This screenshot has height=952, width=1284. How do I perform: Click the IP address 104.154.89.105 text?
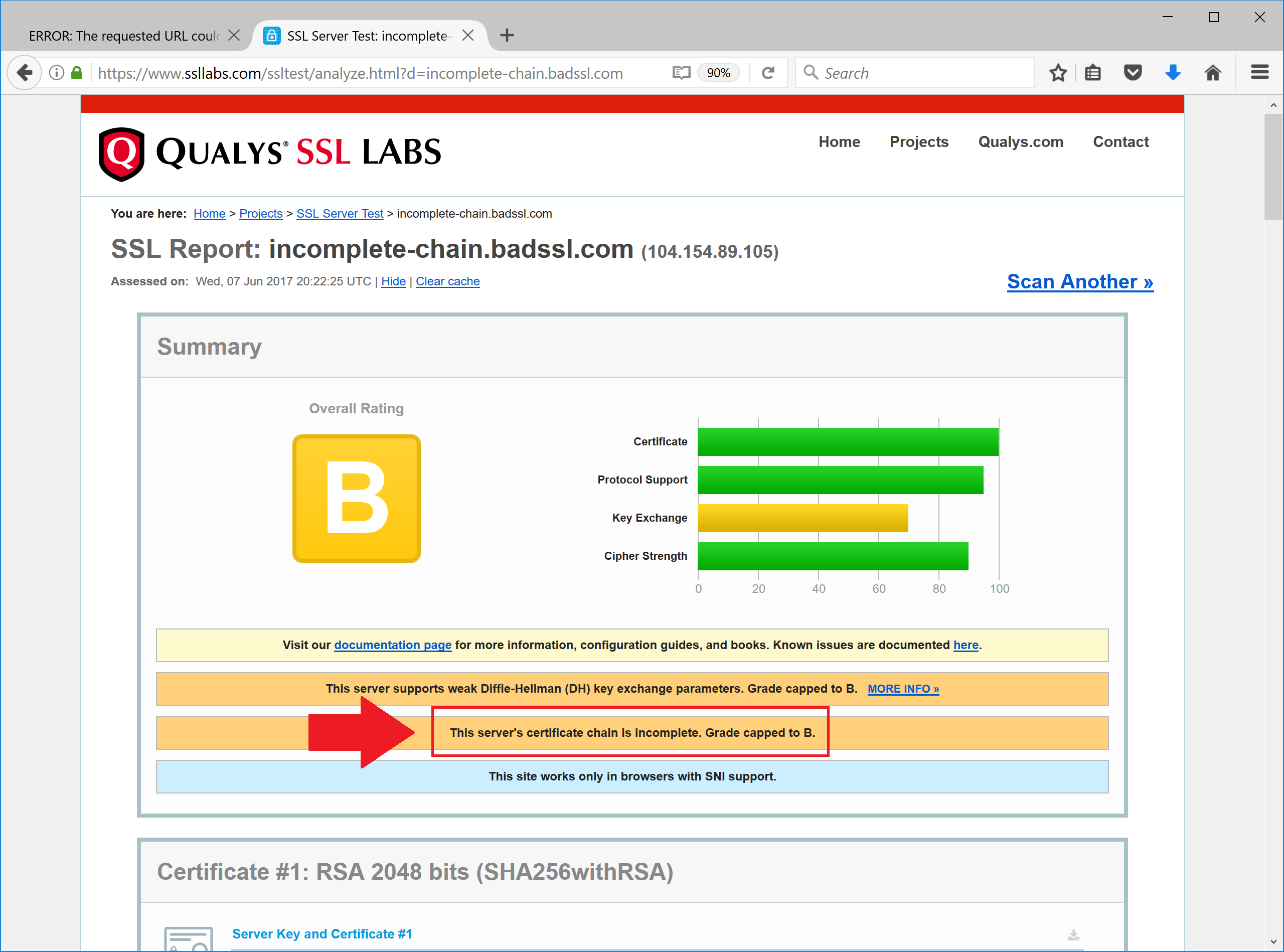click(x=709, y=252)
